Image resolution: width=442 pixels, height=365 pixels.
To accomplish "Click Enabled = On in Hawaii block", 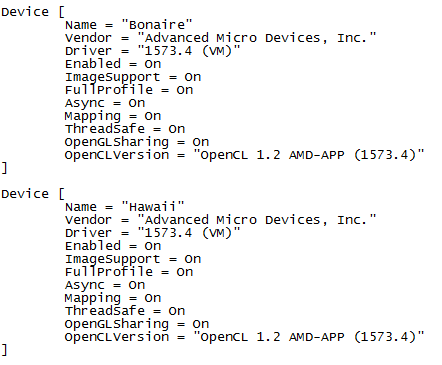I will click(x=113, y=246).
